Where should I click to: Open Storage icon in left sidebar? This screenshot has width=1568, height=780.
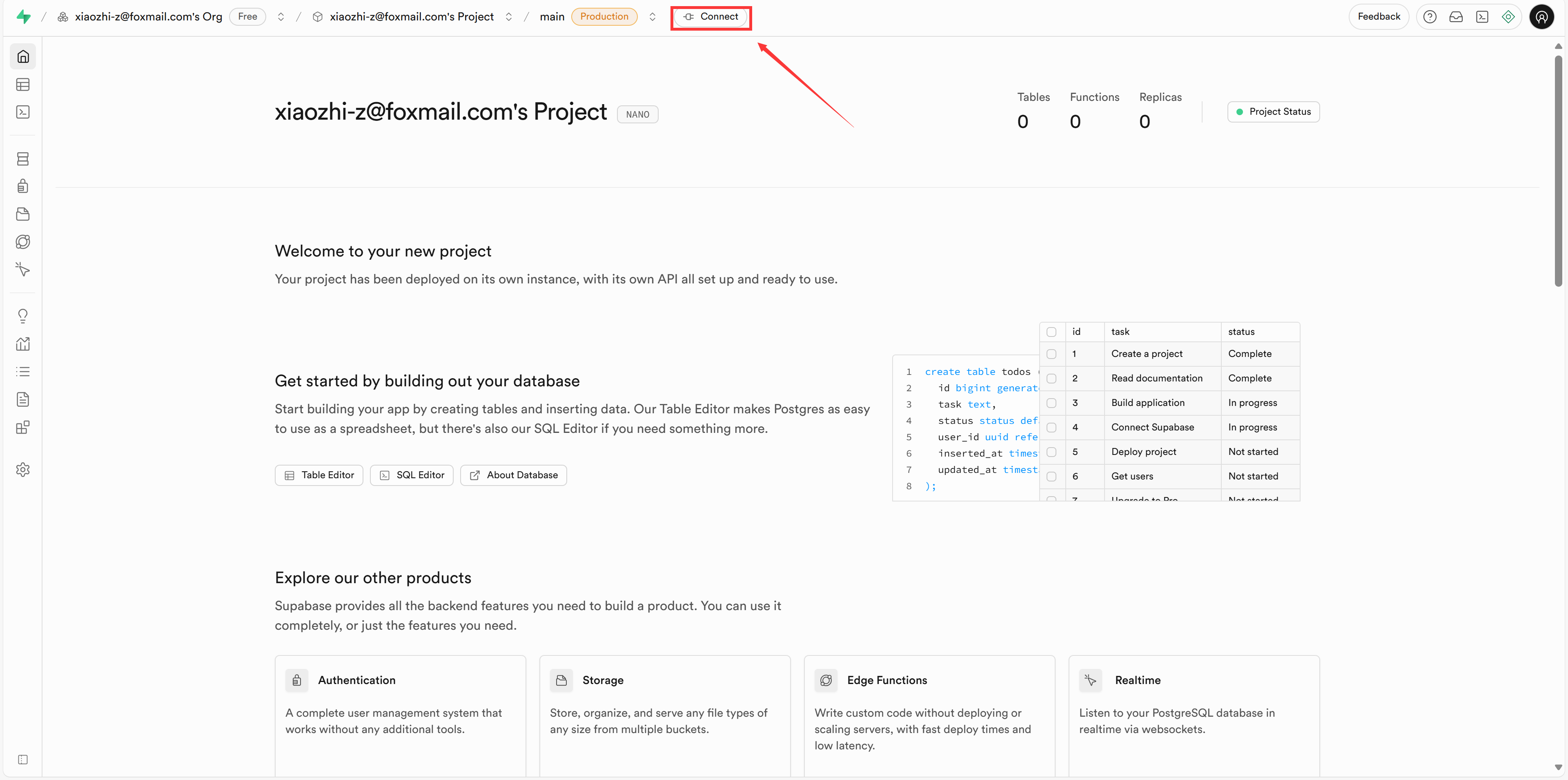pyautogui.click(x=22, y=214)
